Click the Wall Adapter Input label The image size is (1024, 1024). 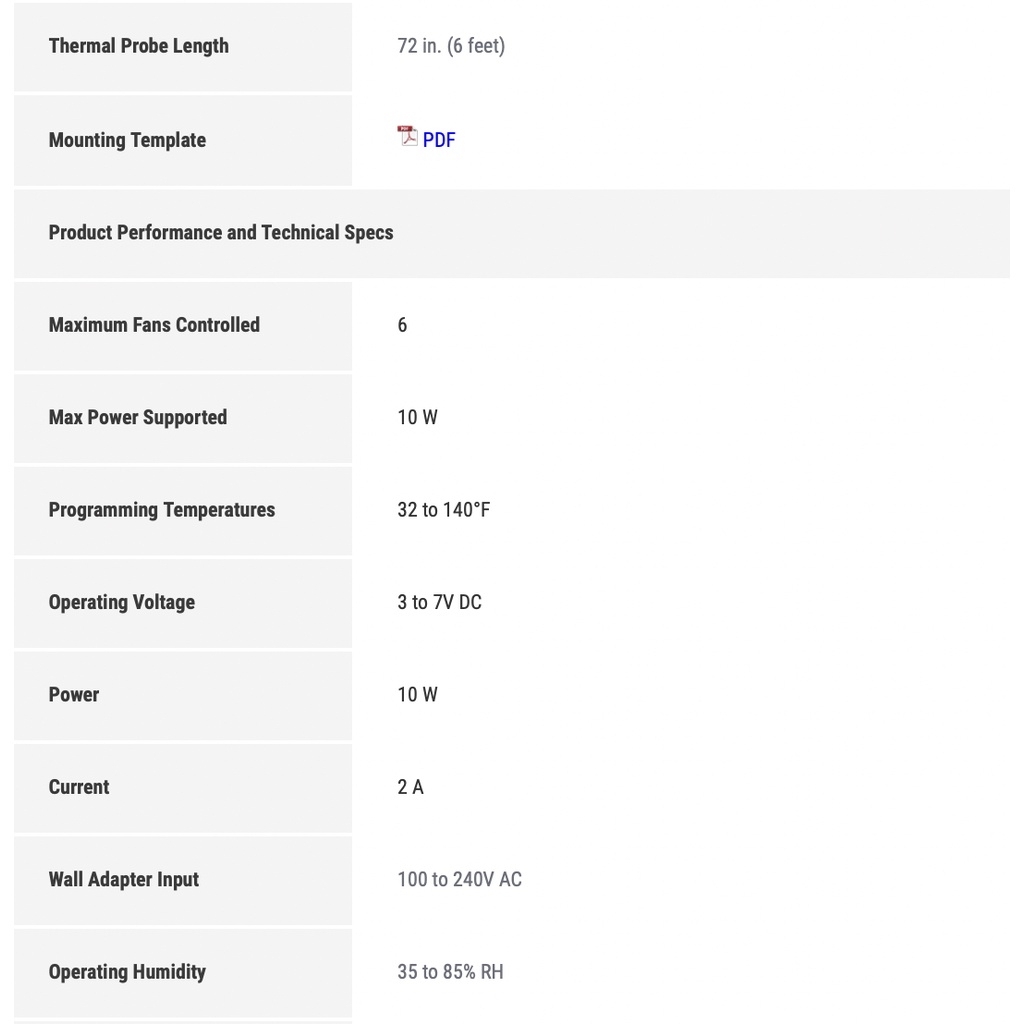124,880
